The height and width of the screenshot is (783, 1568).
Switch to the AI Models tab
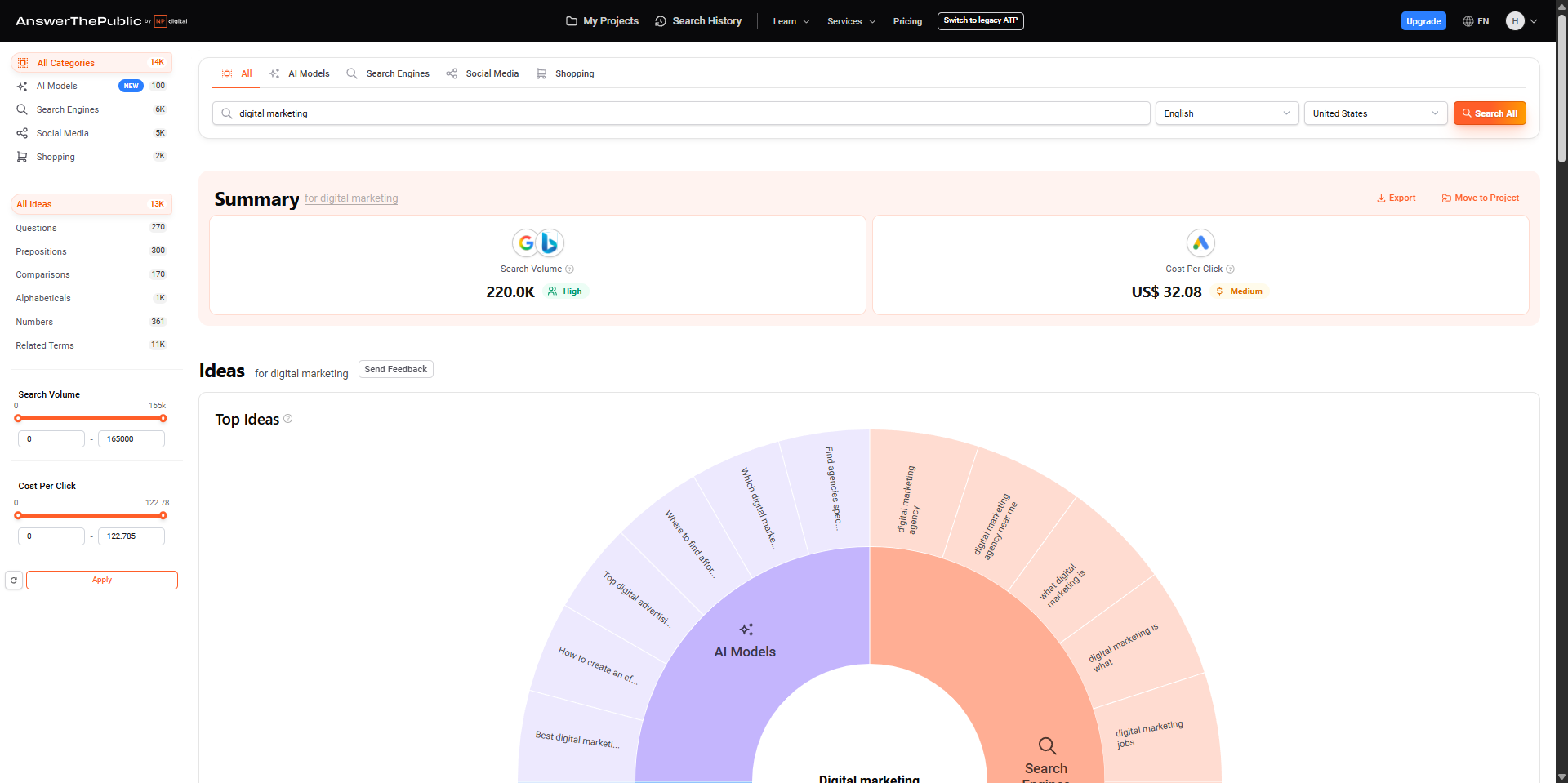(299, 73)
